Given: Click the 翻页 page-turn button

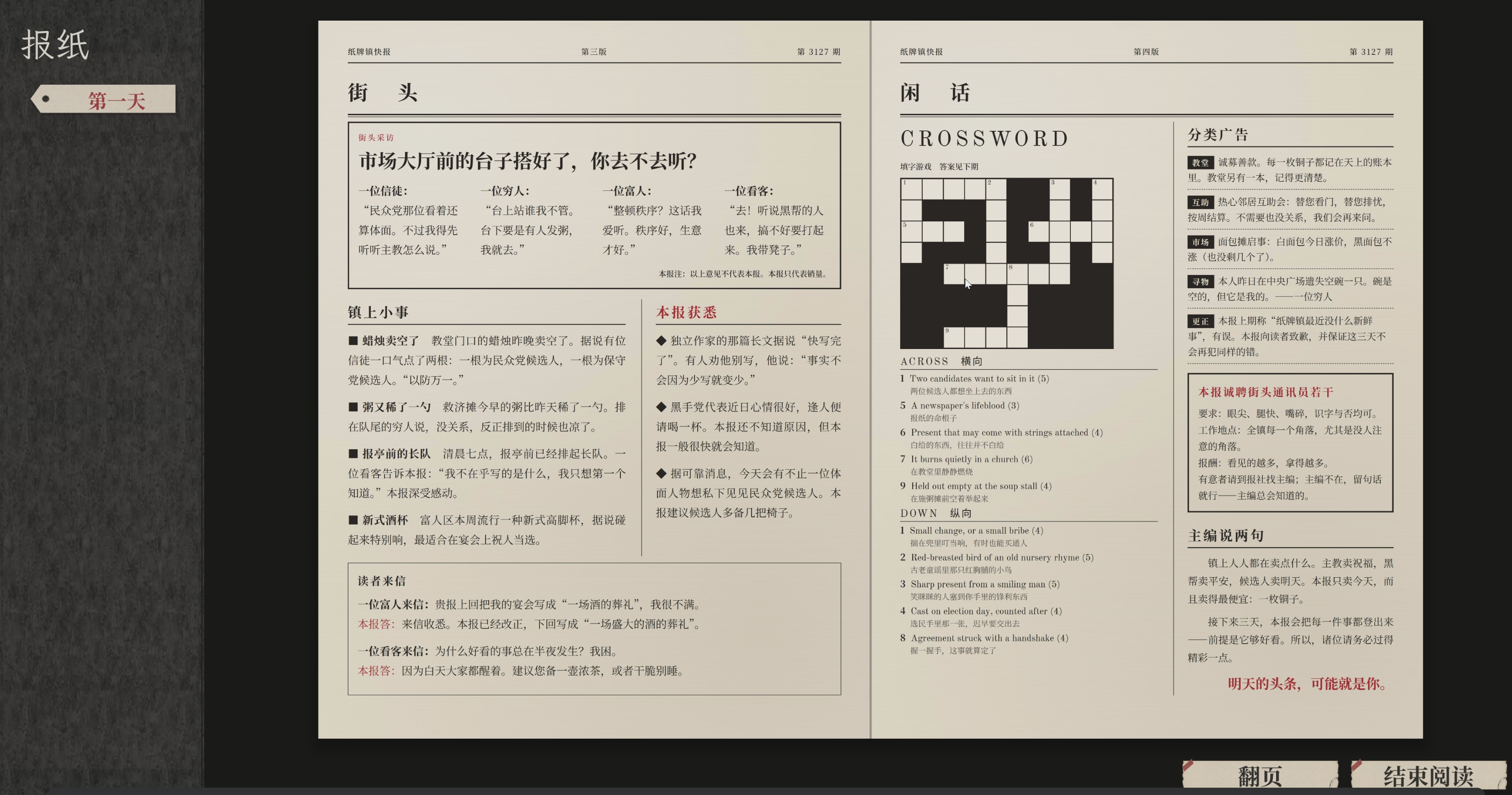Looking at the screenshot, I should tap(1260, 776).
